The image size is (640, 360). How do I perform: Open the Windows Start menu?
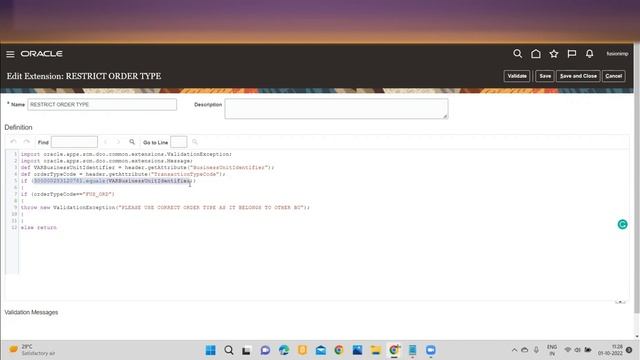[211, 350]
